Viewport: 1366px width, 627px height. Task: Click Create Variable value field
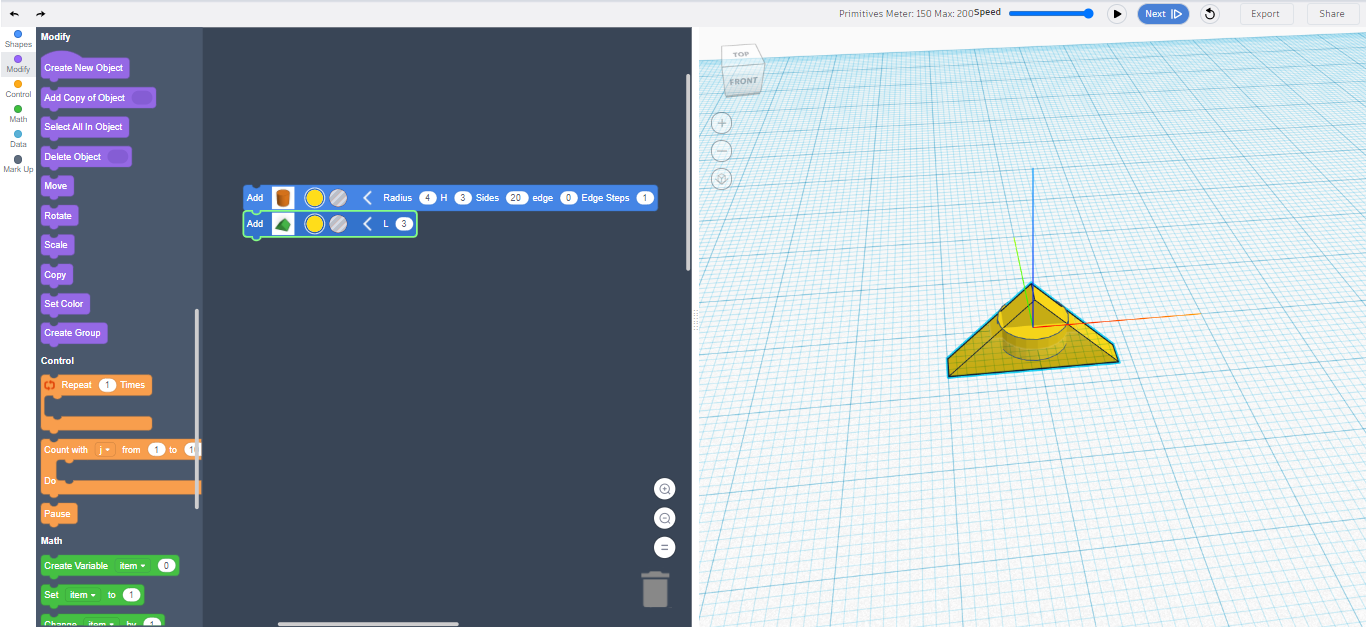[167, 566]
